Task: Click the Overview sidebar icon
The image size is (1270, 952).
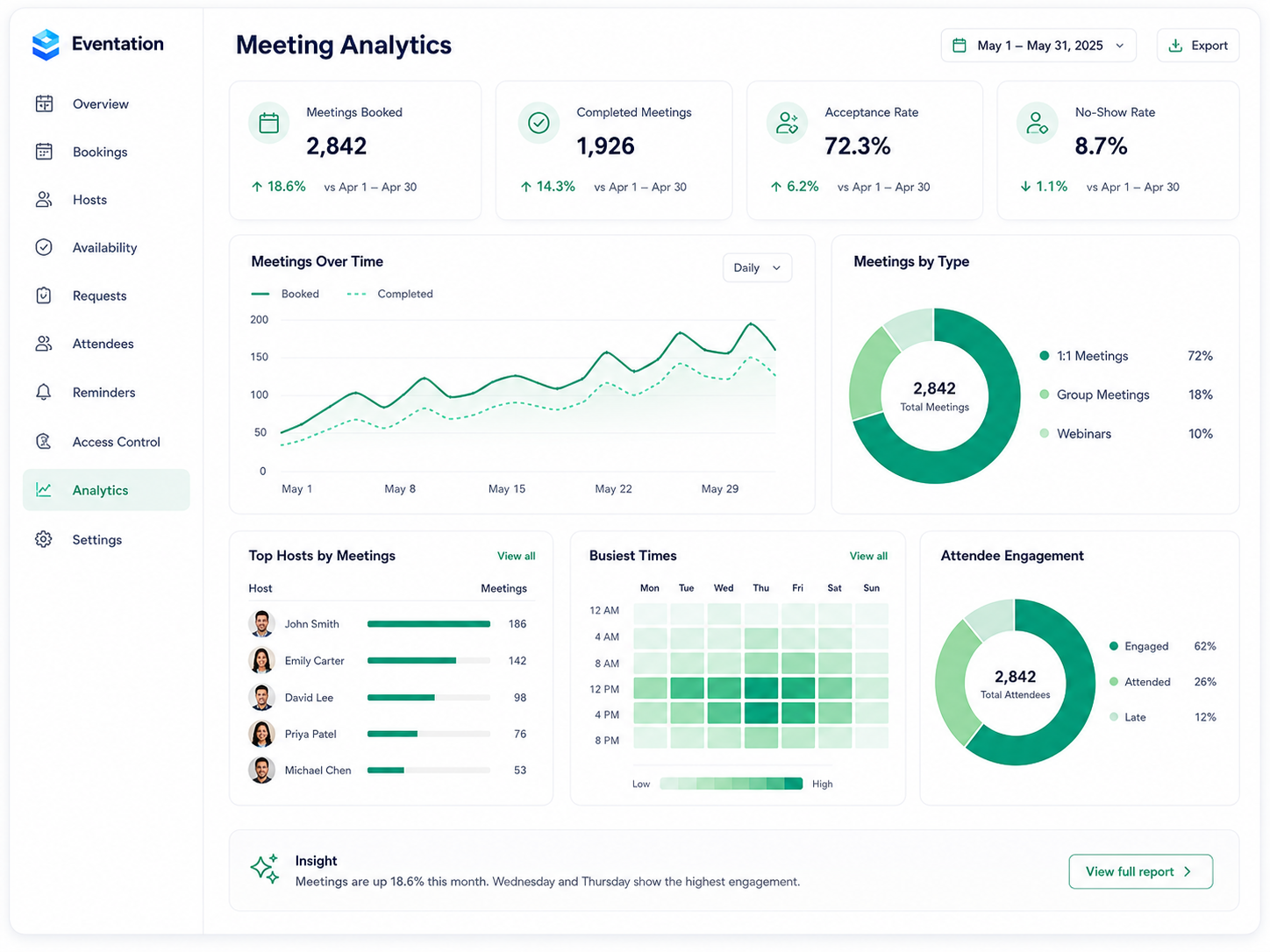Action: point(44,103)
